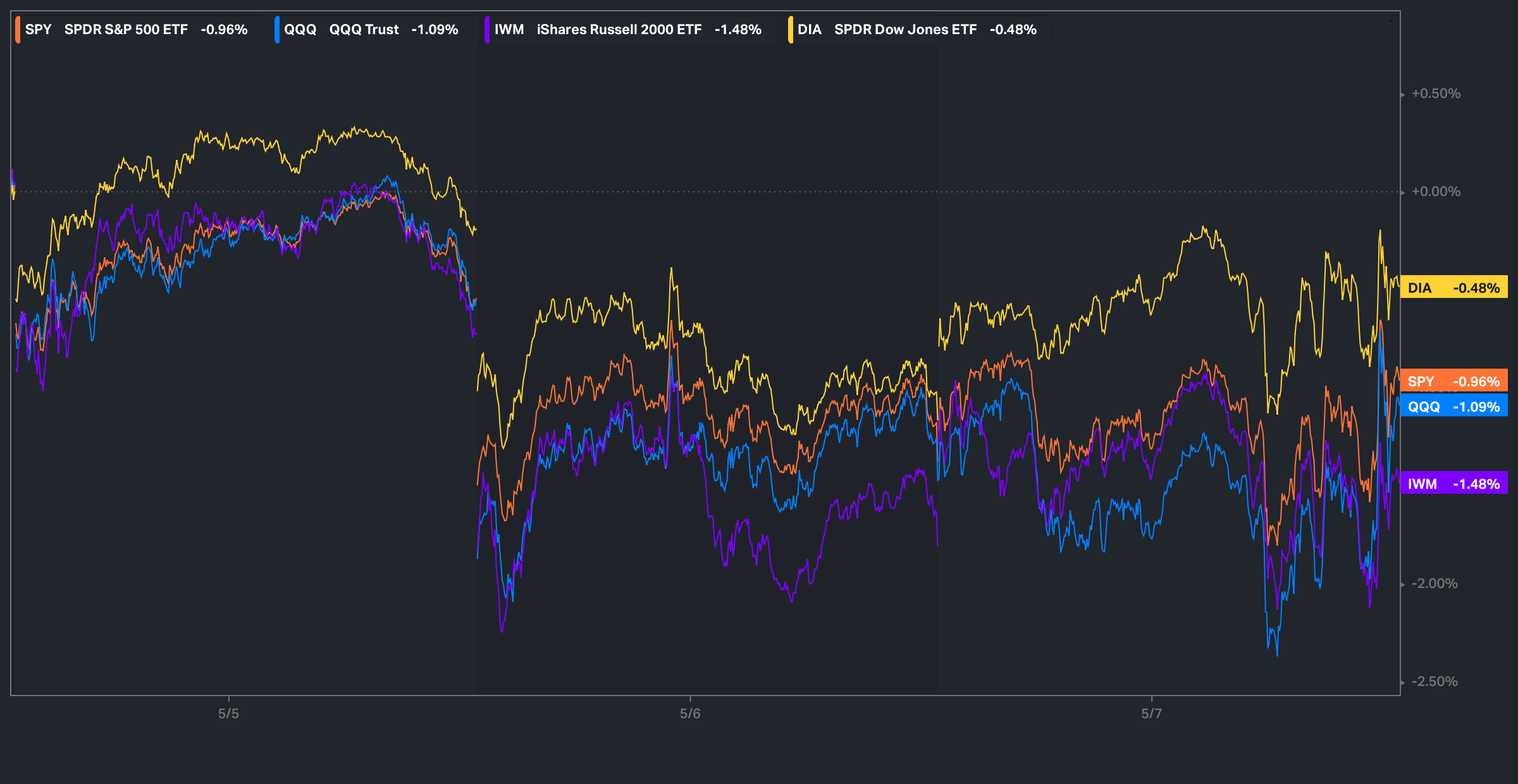Click the -1.48% value in top legend
This screenshot has height=784, width=1518.
737,30
